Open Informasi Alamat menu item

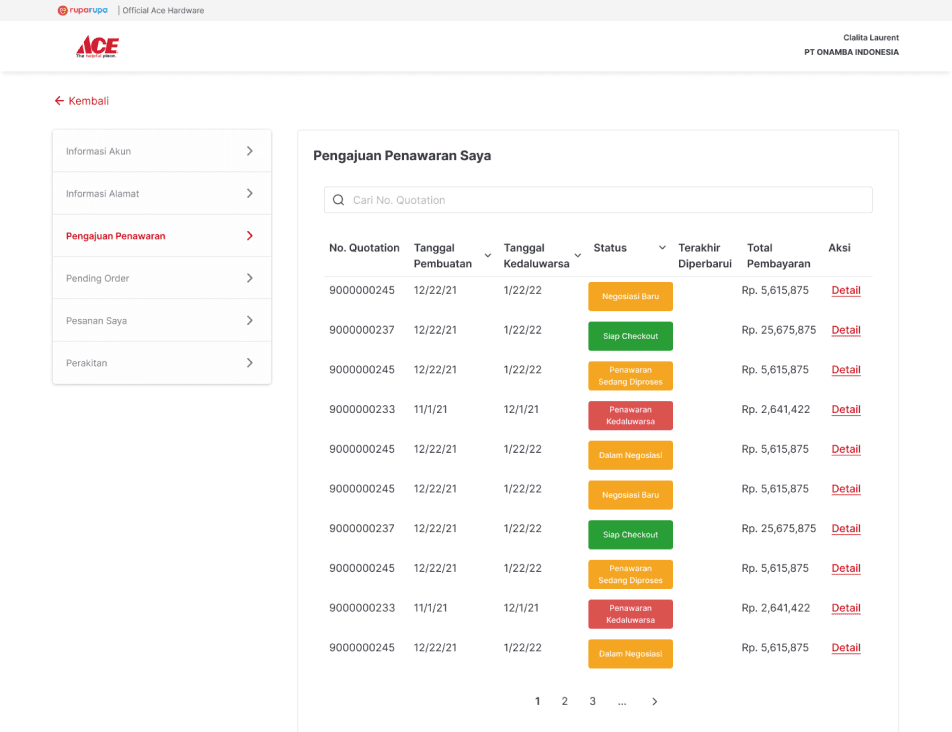point(162,194)
